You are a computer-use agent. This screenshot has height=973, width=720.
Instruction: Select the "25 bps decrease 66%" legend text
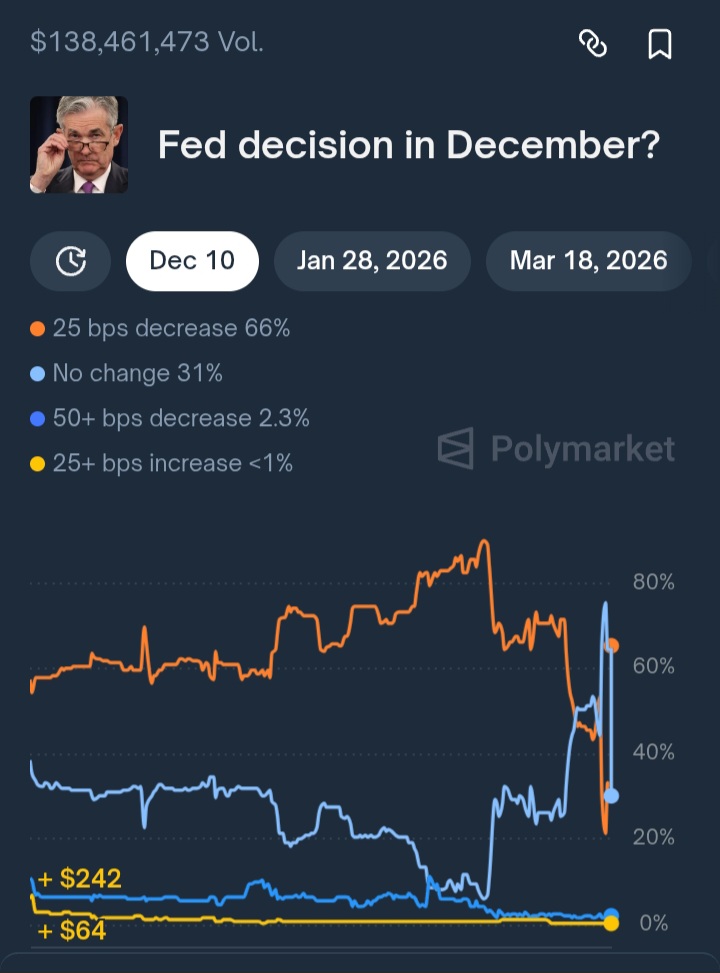click(x=171, y=329)
